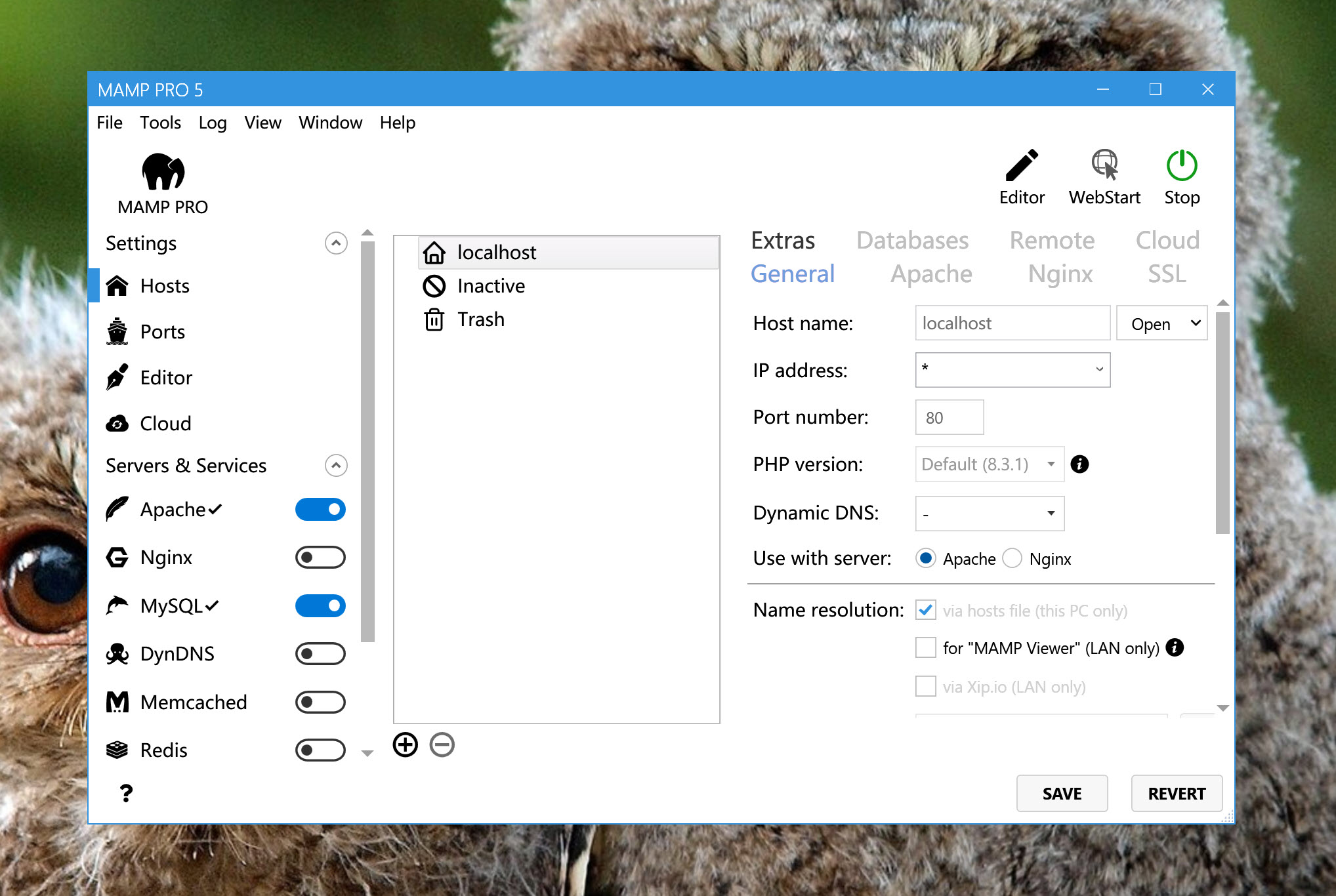This screenshot has height=896, width=1336.
Task: Turn off the Apache server toggle
Action: click(x=320, y=510)
